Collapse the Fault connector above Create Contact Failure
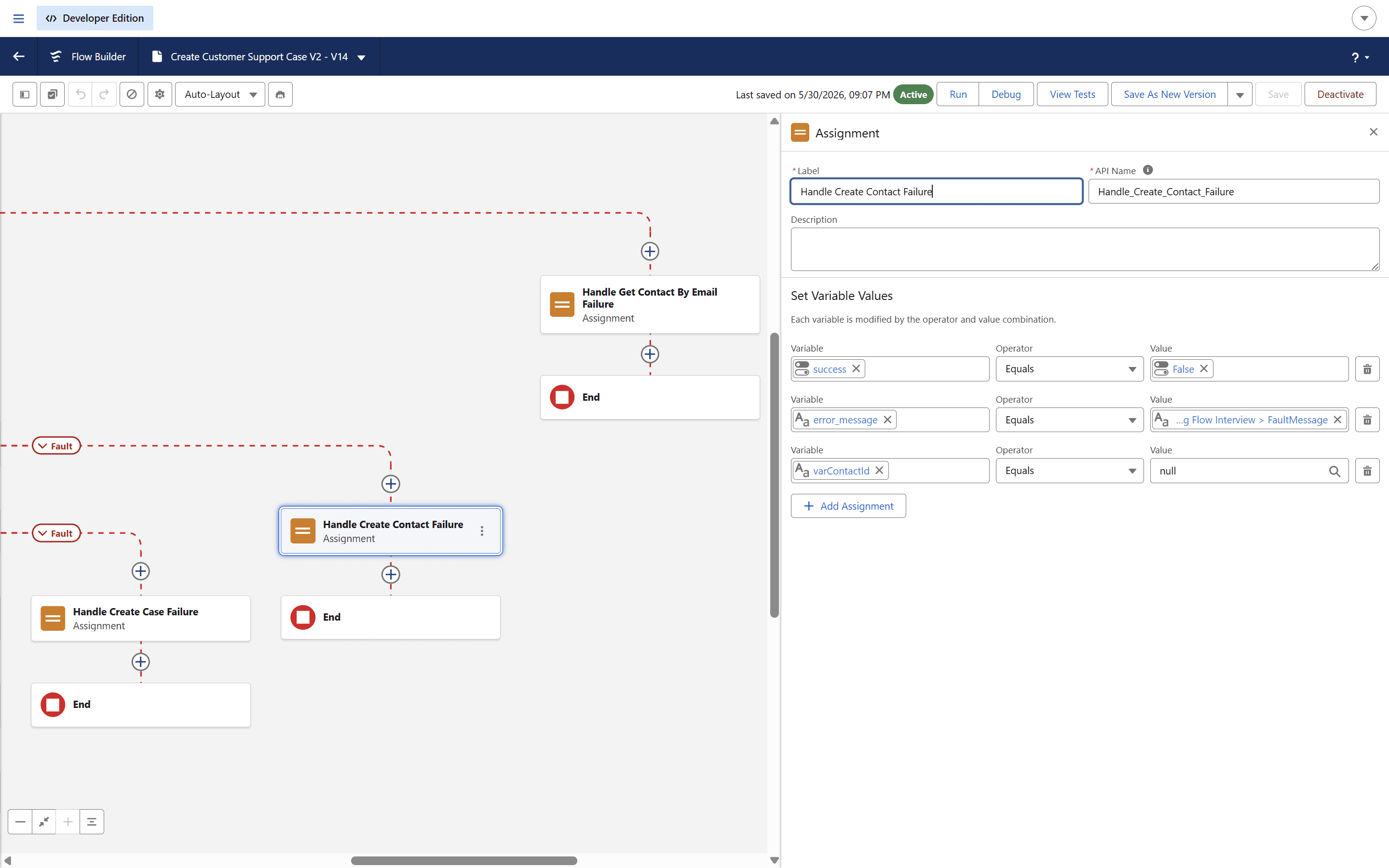This screenshot has height=868, width=1389. point(56,446)
